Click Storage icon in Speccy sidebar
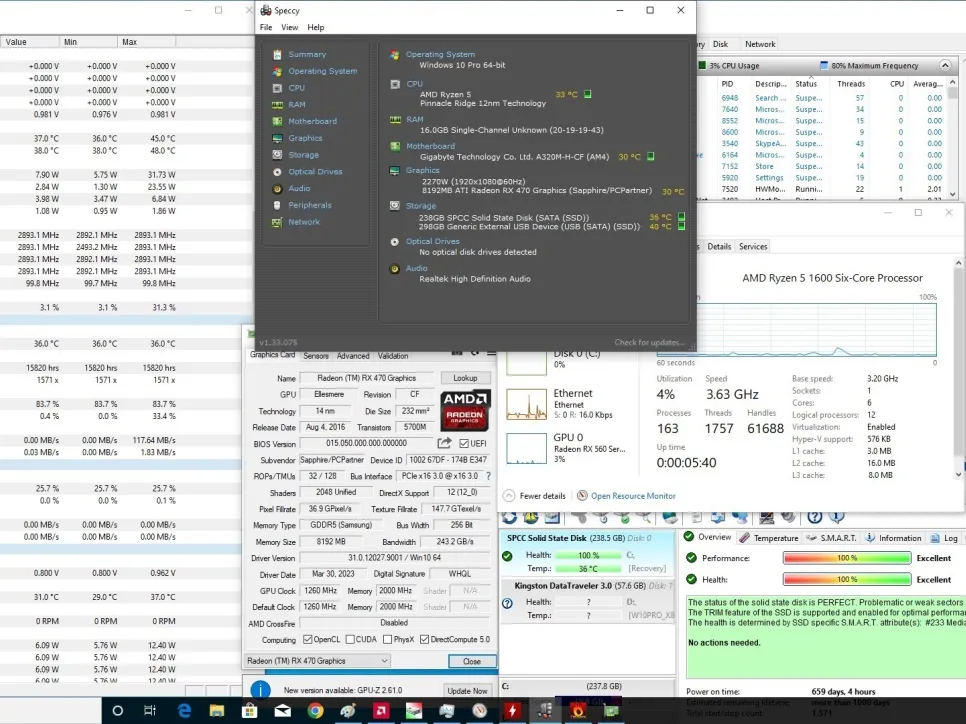The image size is (966, 724). point(277,155)
